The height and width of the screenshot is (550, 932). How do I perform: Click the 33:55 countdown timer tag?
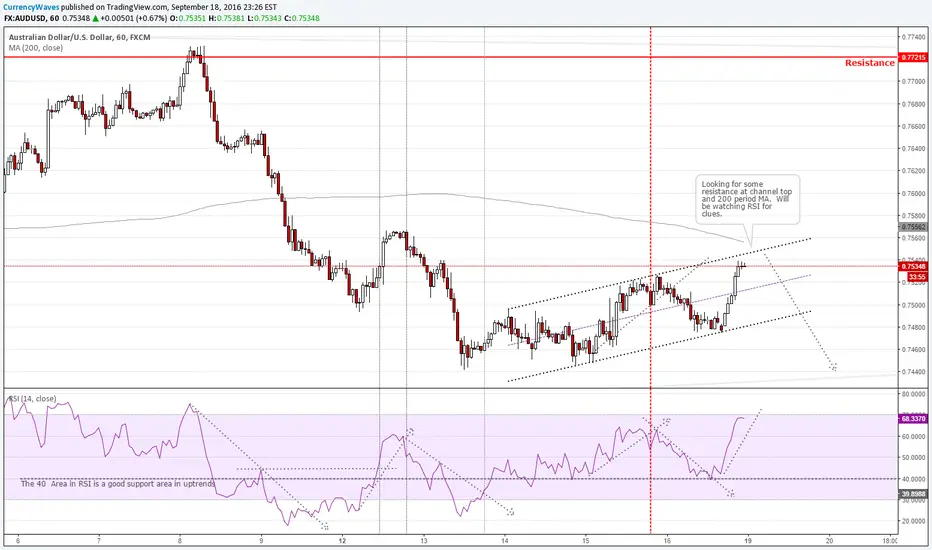[x=917, y=277]
